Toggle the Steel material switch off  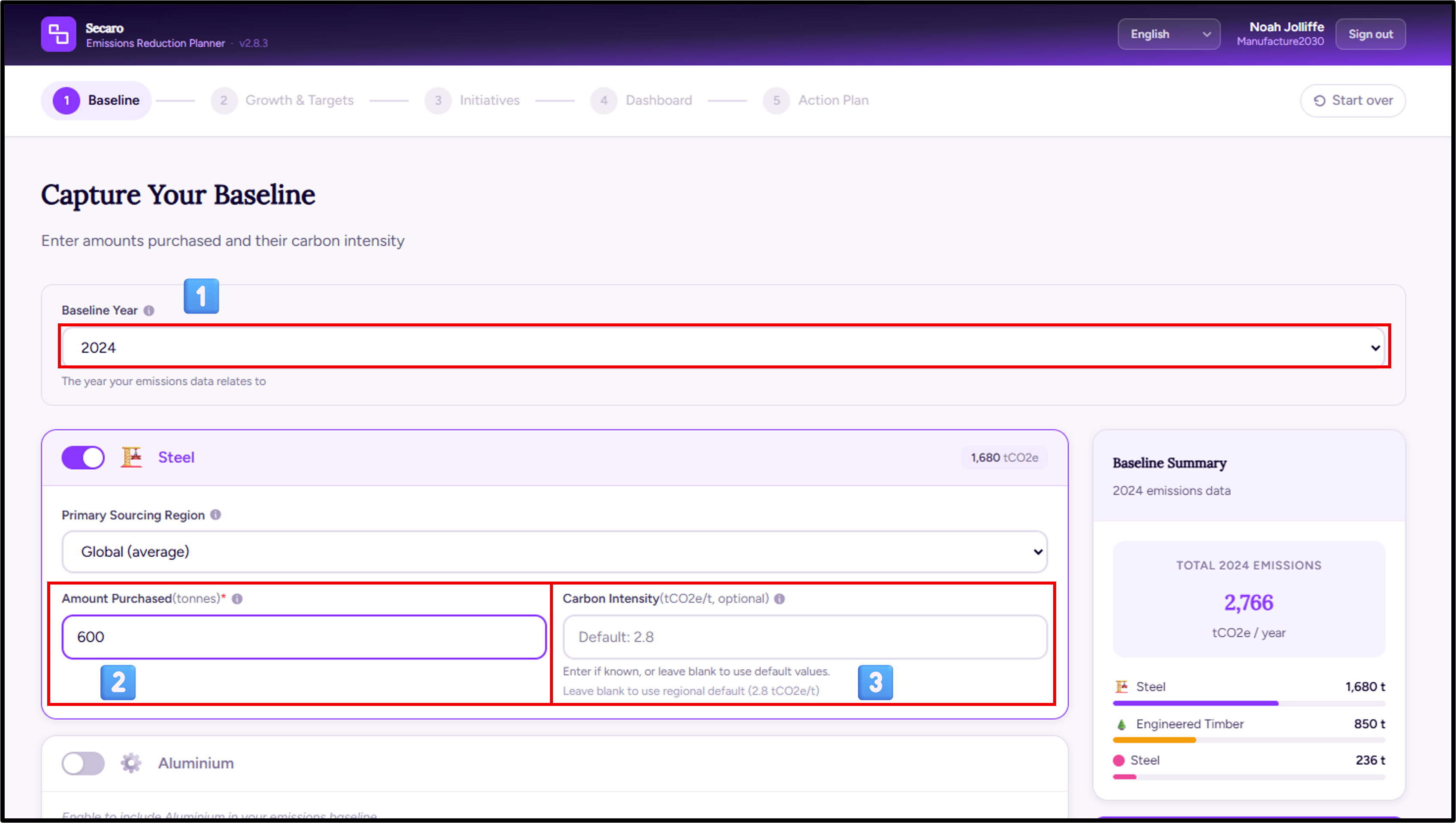(x=83, y=457)
